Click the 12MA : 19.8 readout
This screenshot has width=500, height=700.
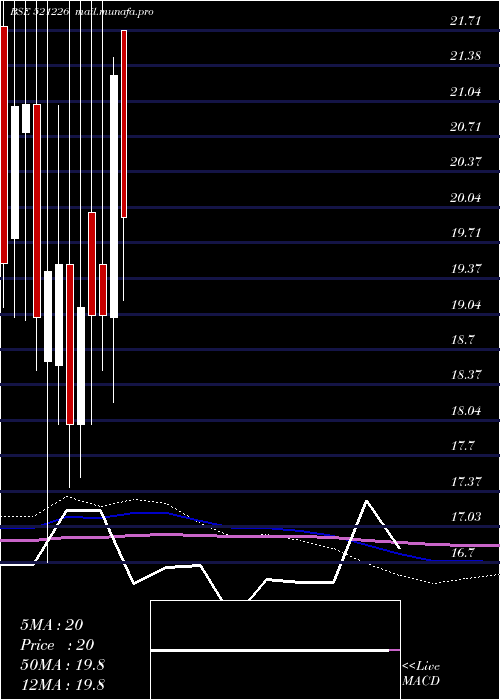point(62,685)
